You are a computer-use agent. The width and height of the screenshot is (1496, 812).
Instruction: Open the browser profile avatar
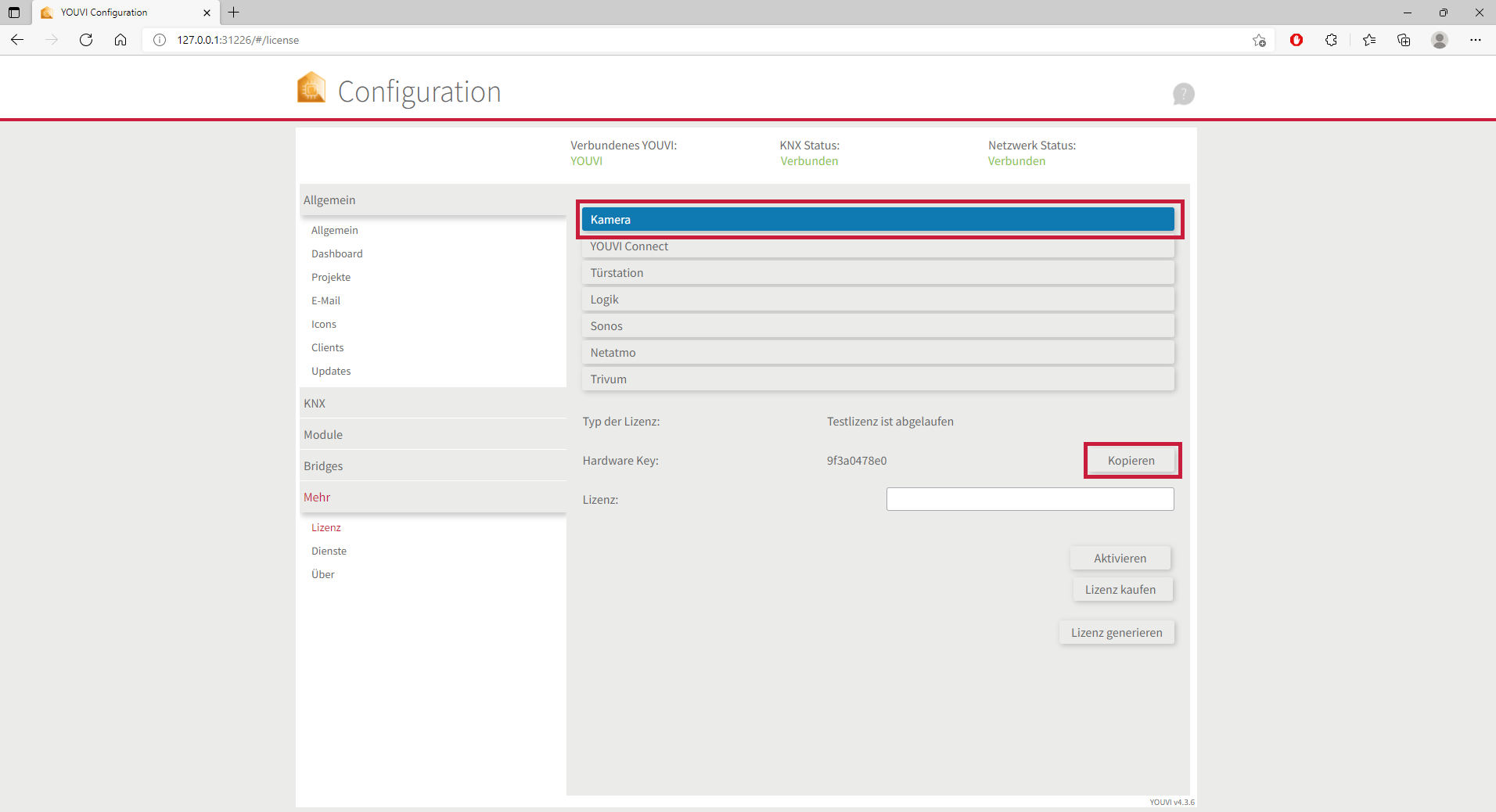point(1440,40)
